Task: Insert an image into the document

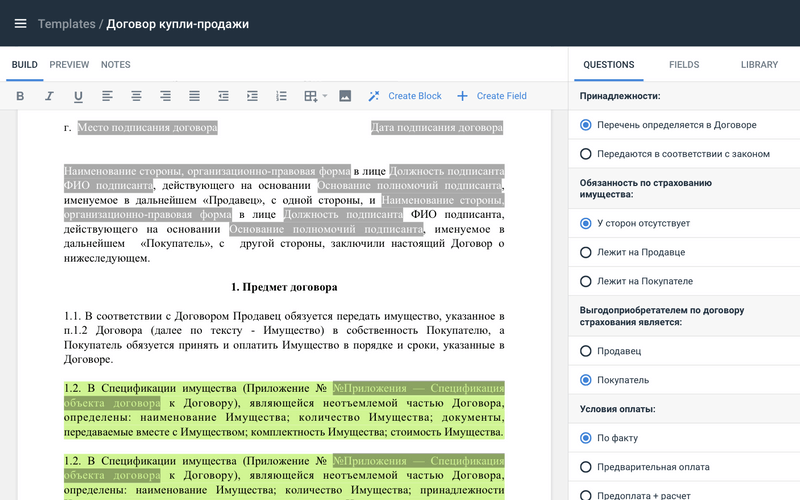Action: (x=345, y=96)
